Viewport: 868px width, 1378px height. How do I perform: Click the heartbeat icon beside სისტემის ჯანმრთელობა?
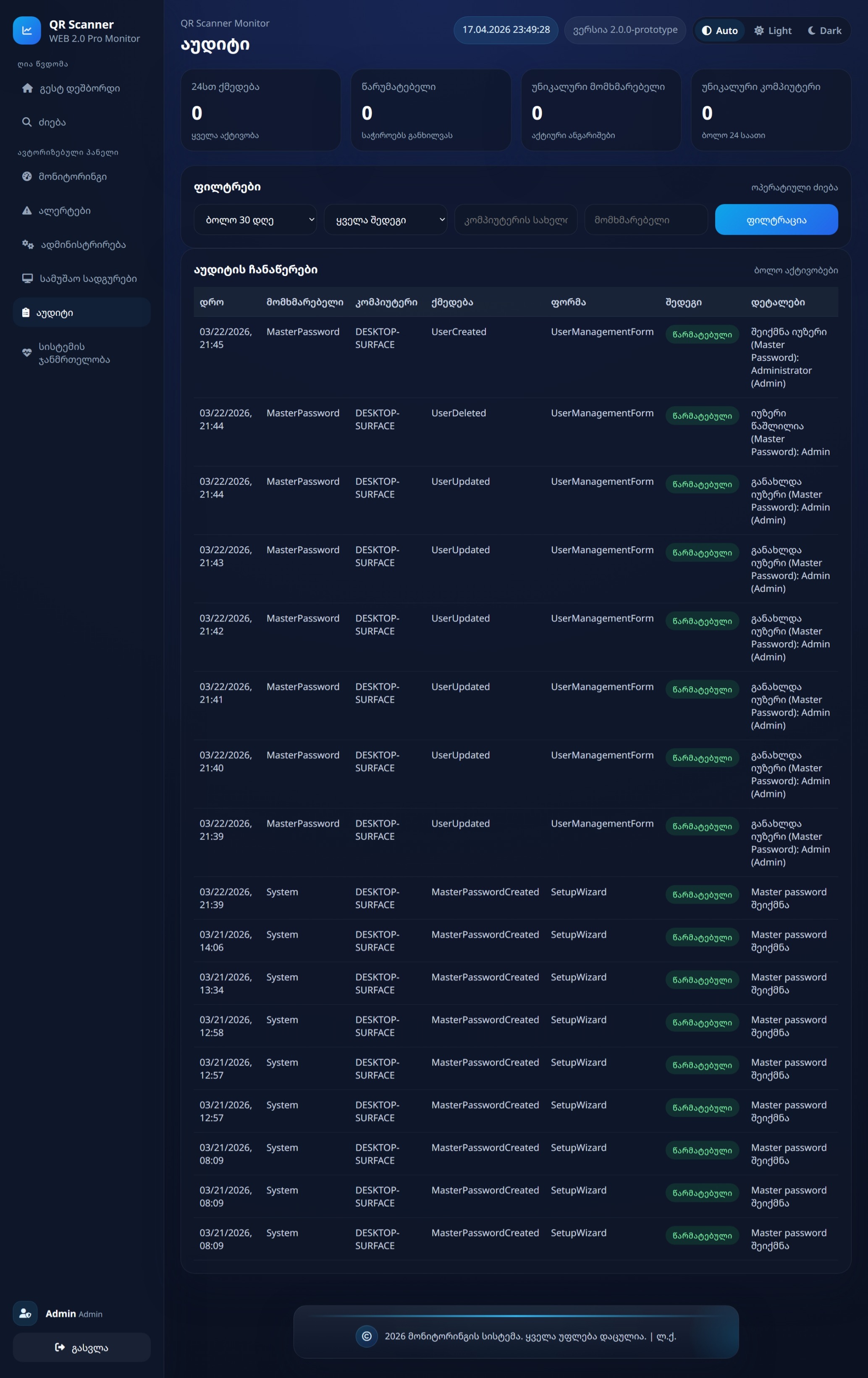tap(27, 353)
